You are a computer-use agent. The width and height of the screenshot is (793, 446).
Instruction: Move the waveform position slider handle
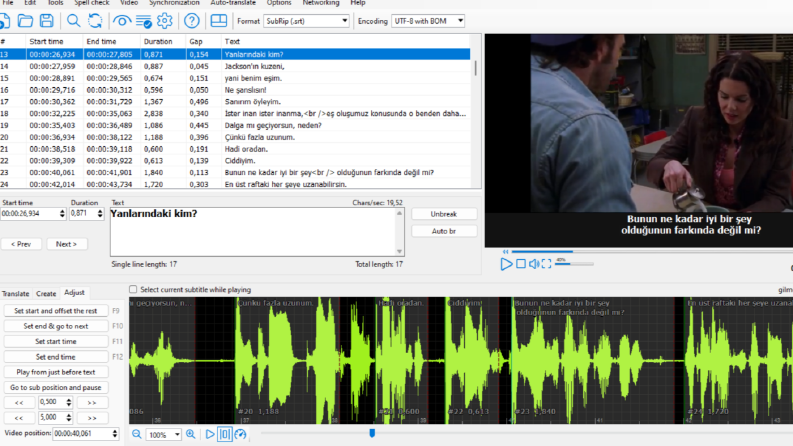click(372, 433)
